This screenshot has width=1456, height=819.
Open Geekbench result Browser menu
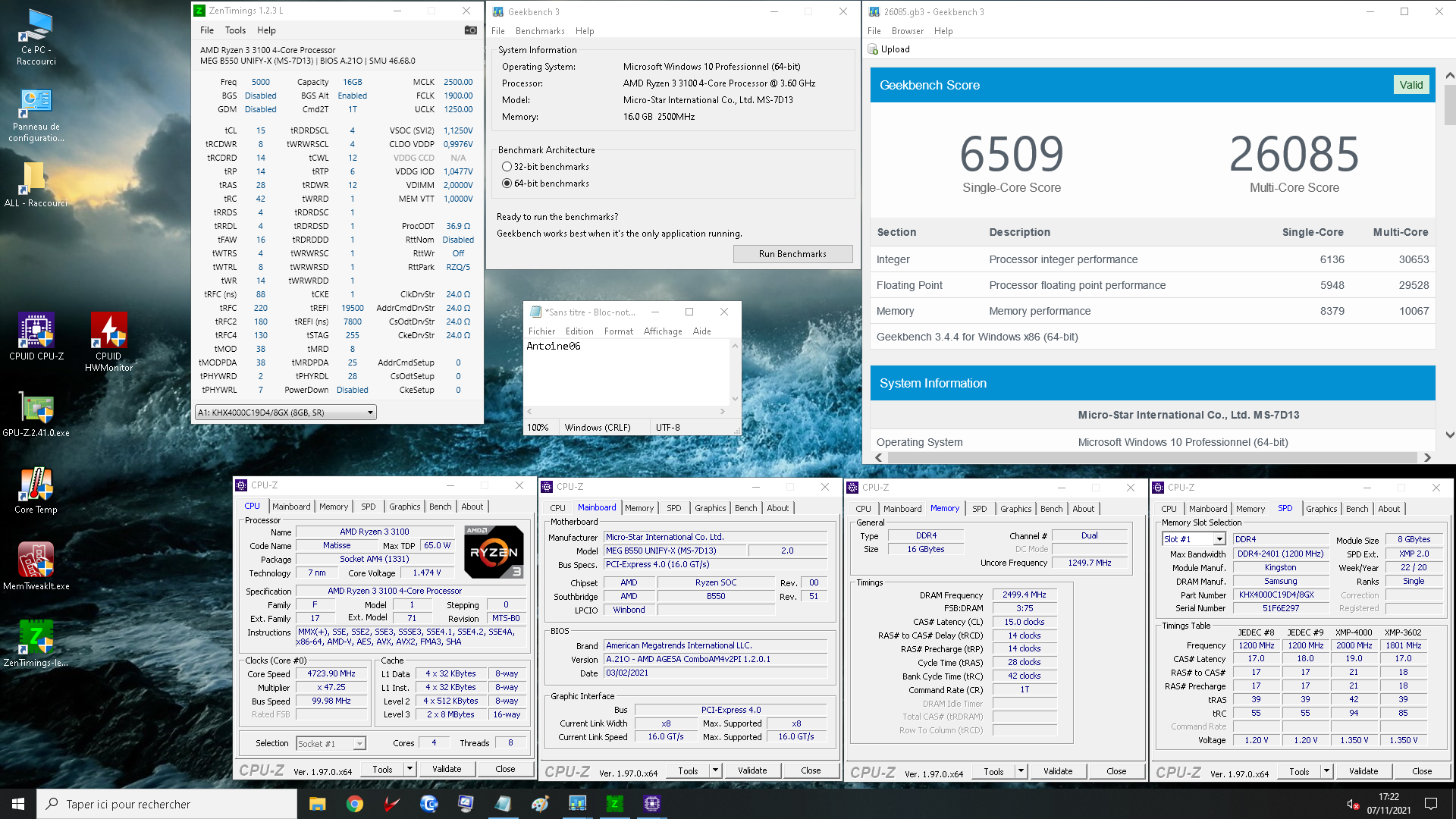[x=908, y=31]
